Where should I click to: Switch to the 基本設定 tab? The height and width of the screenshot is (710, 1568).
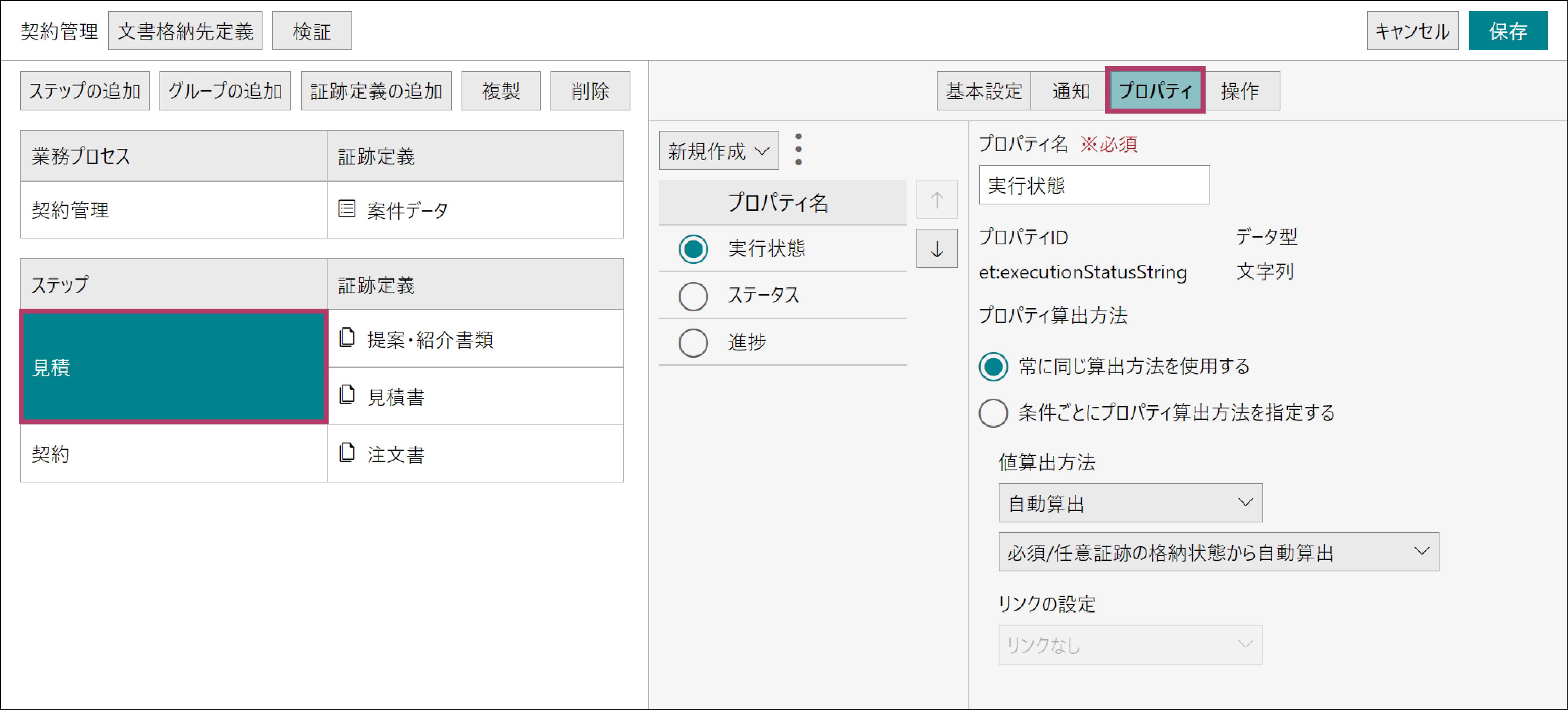click(x=984, y=90)
